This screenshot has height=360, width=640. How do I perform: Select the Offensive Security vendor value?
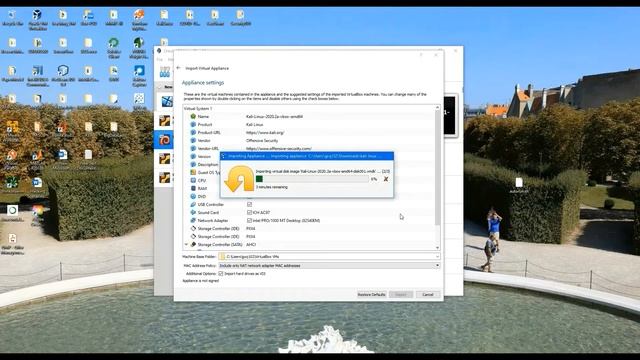262,140
